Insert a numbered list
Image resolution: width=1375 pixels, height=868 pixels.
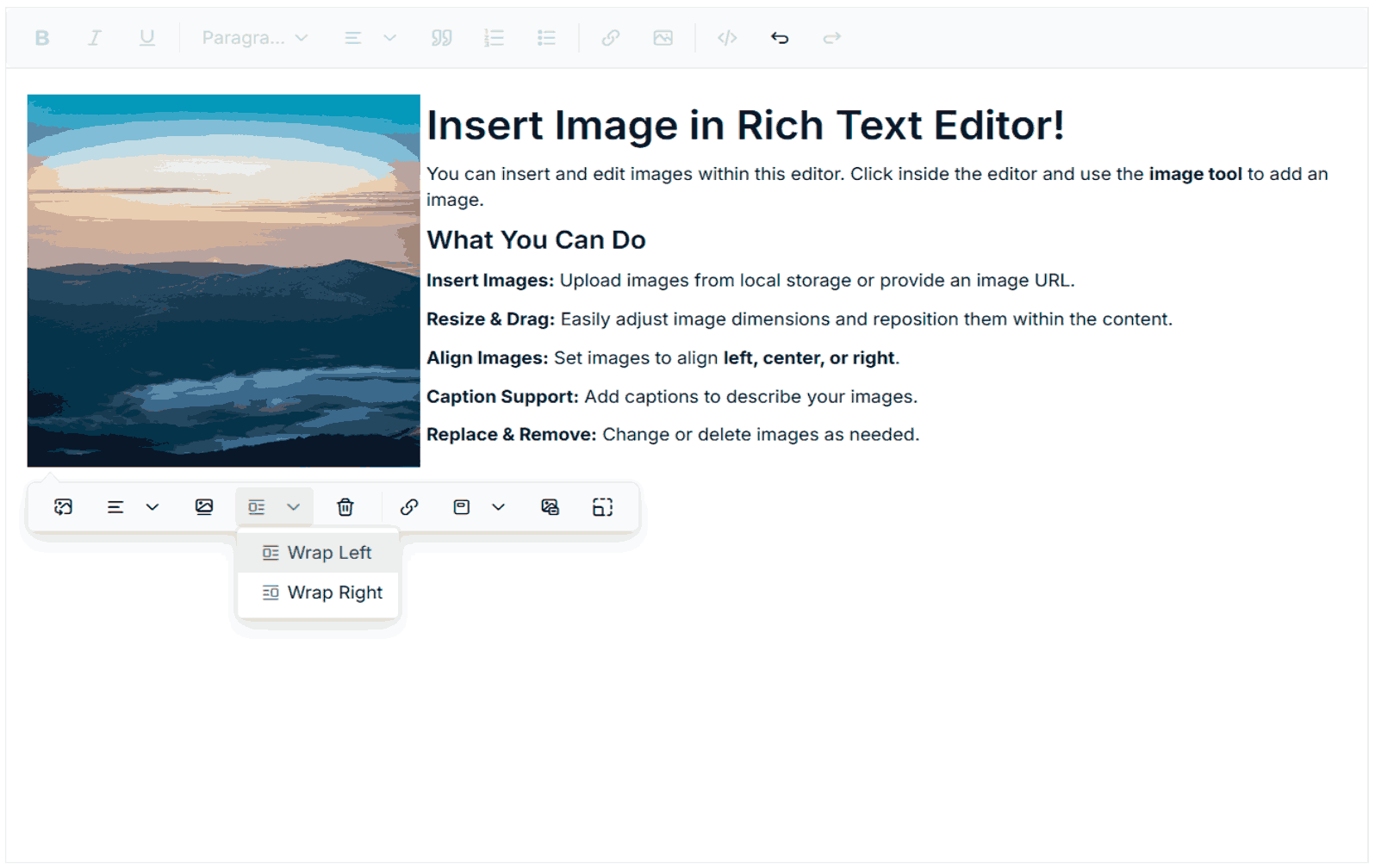coord(494,38)
